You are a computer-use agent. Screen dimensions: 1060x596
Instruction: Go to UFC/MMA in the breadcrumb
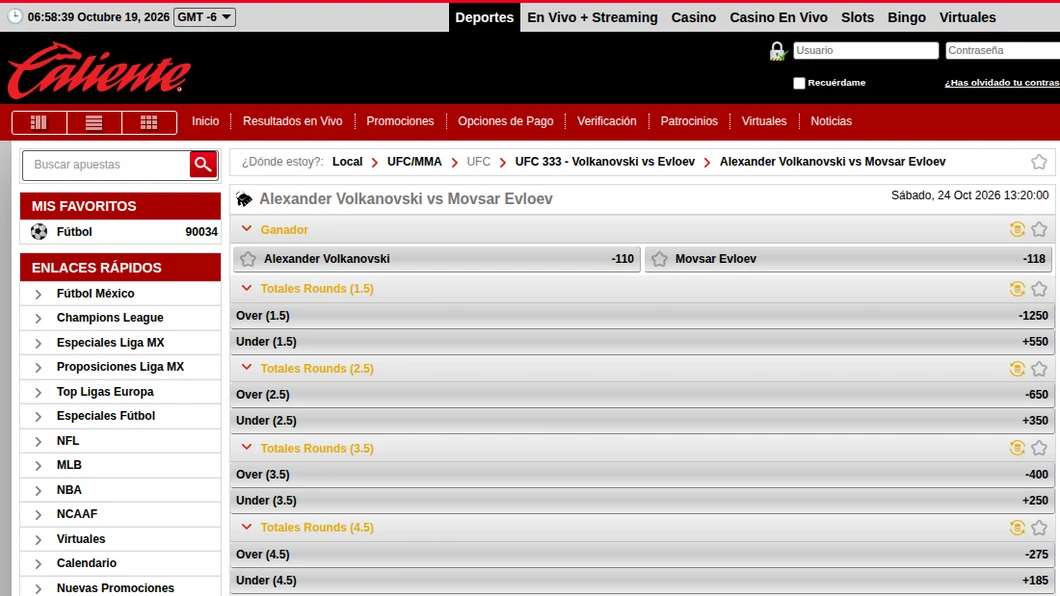click(414, 162)
